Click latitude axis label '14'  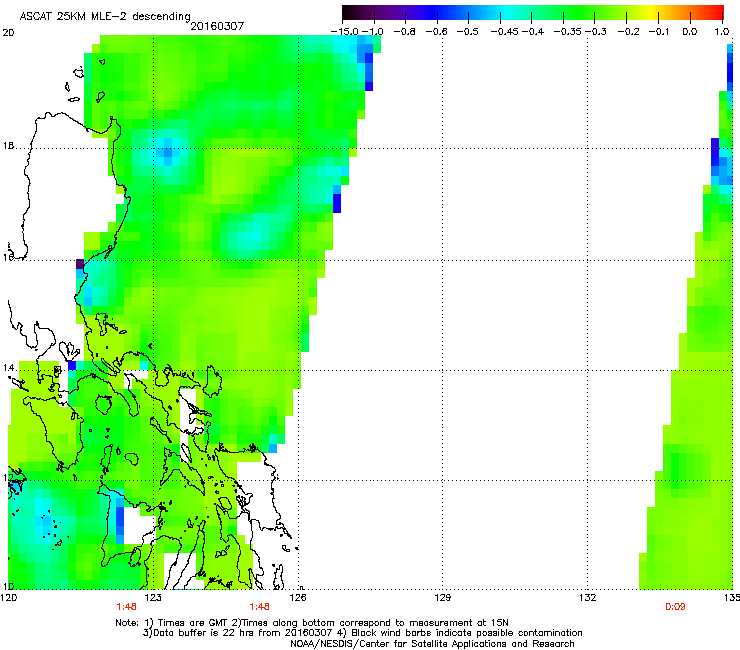point(8,367)
